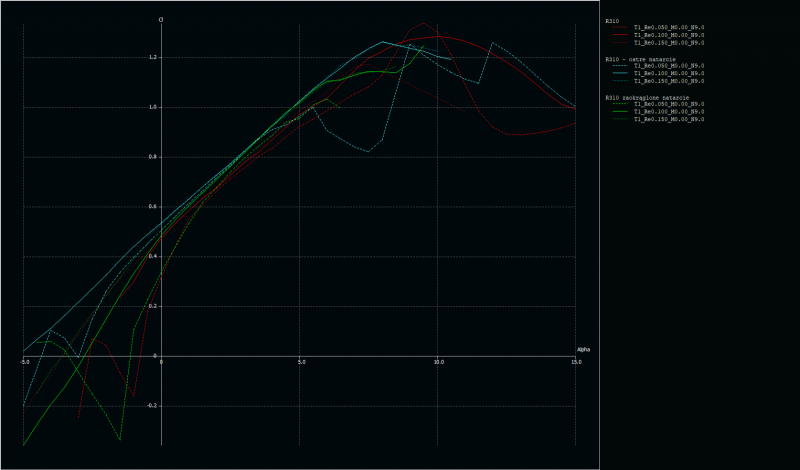Screen dimensions: 800x470
Task: Click Re0.050 label under ostre natarcie
Action: coord(669,66)
